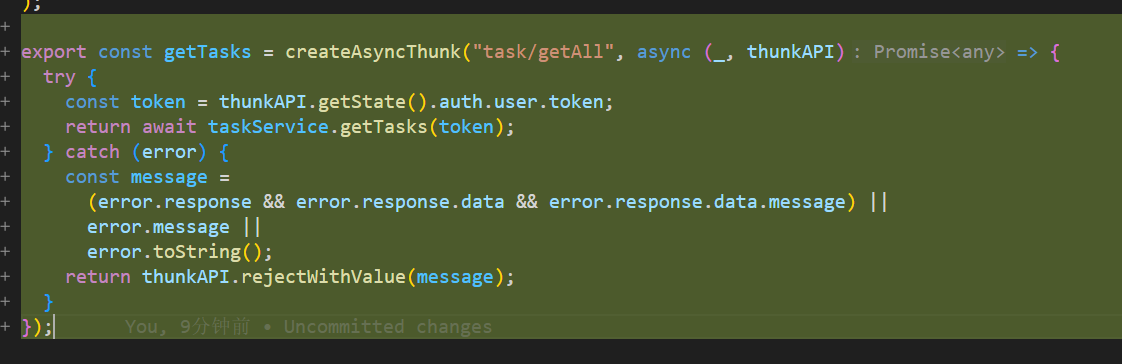This screenshot has height=364, width=1122.
Task: Place cursor on the createAsyncThunk function name
Action: coord(374,52)
